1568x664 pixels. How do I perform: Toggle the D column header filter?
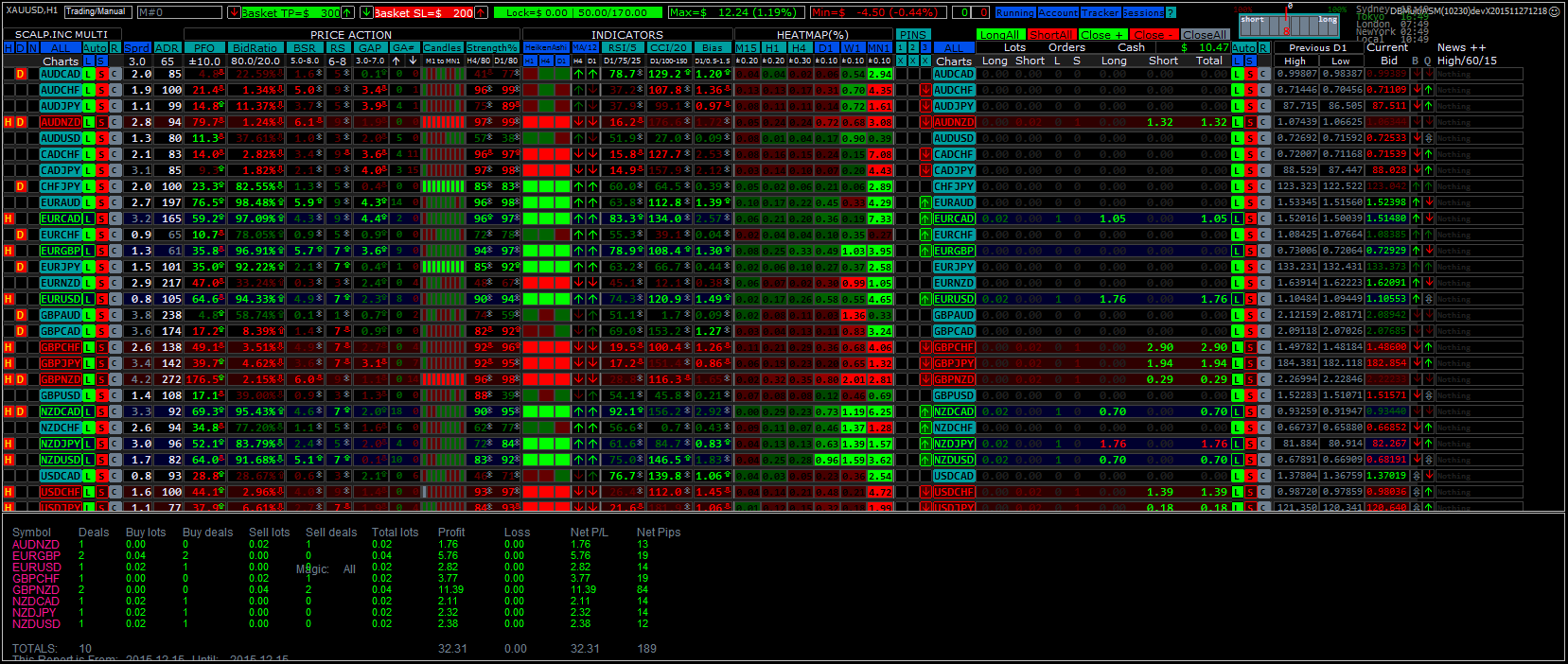tap(21, 47)
